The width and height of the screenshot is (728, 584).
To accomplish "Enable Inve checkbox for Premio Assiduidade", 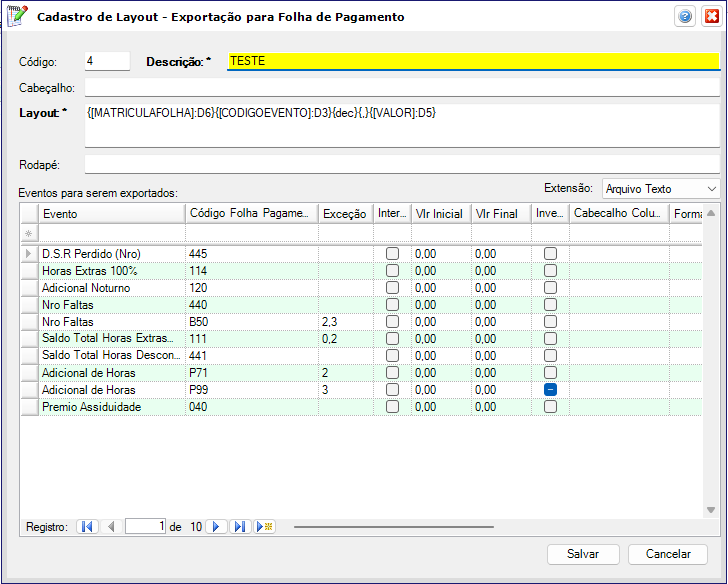I will coord(550,407).
